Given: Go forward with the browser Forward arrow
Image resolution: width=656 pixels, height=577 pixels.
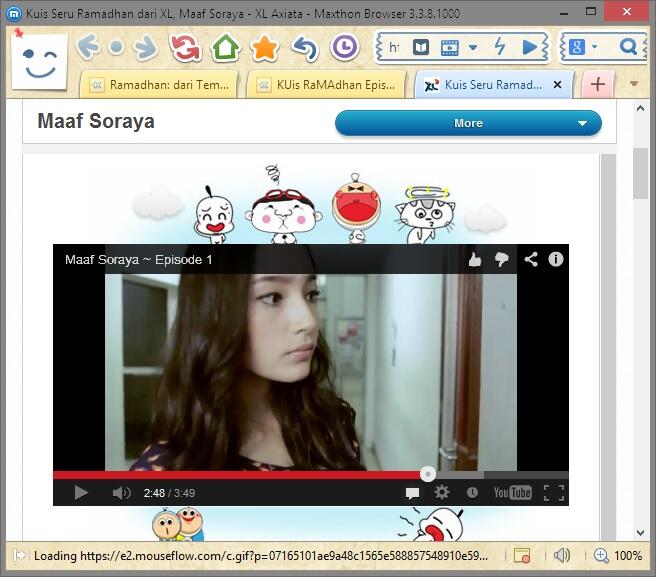Looking at the screenshot, I should [146, 47].
